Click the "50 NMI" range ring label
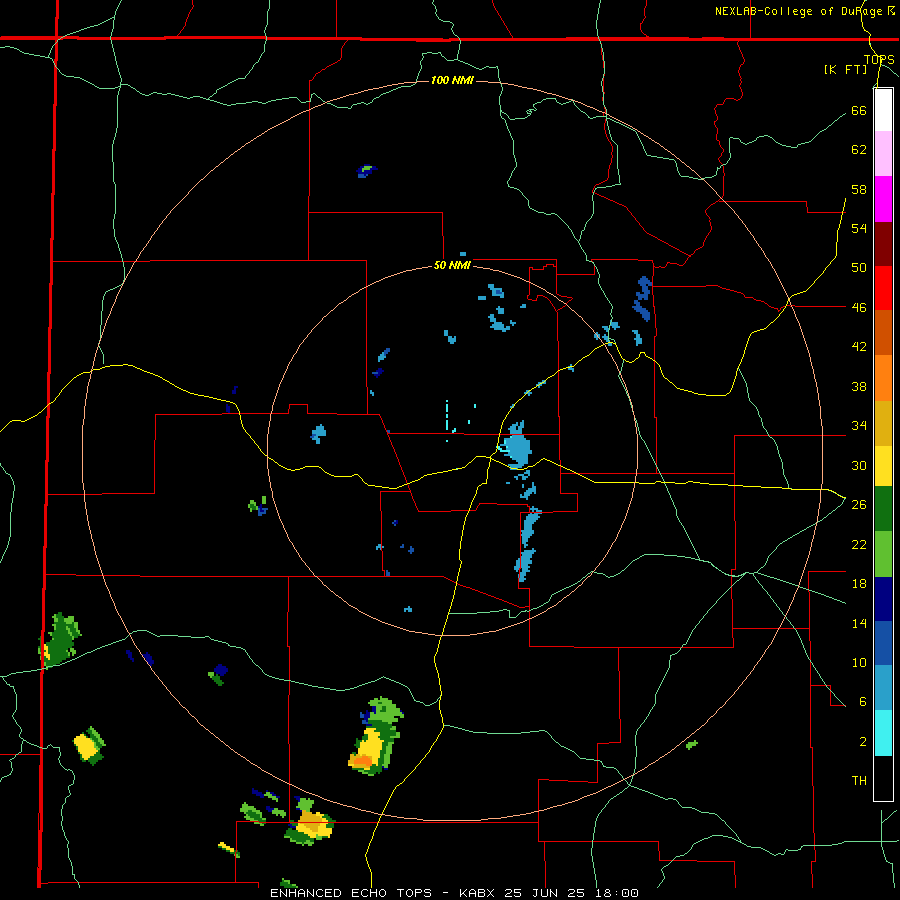Viewport: 900px width, 900px height. point(452,265)
